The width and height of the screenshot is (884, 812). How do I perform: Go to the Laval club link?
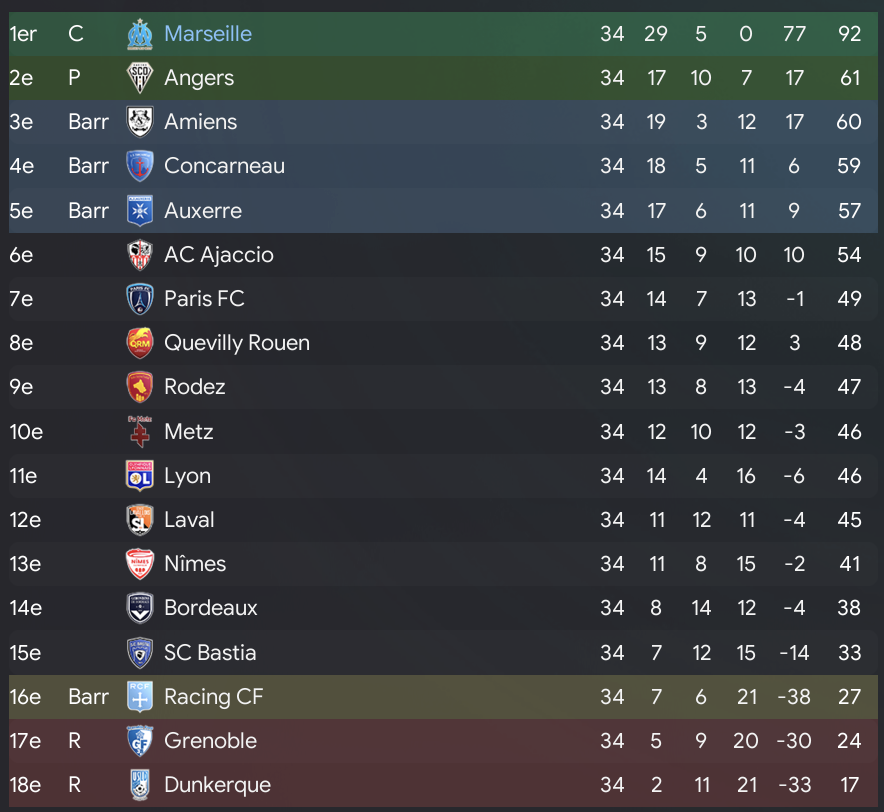pos(189,520)
